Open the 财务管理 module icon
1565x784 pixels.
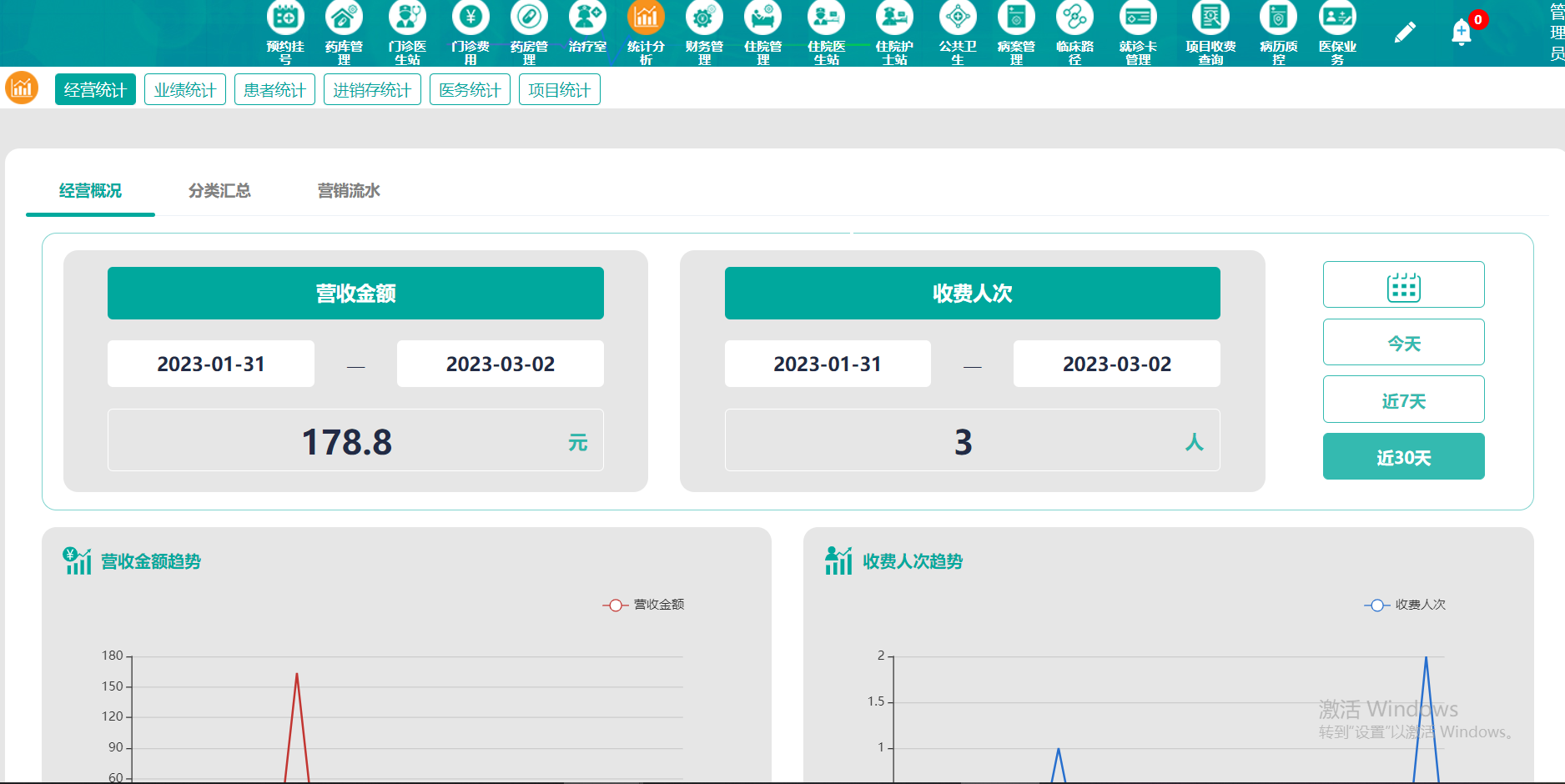[704, 17]
